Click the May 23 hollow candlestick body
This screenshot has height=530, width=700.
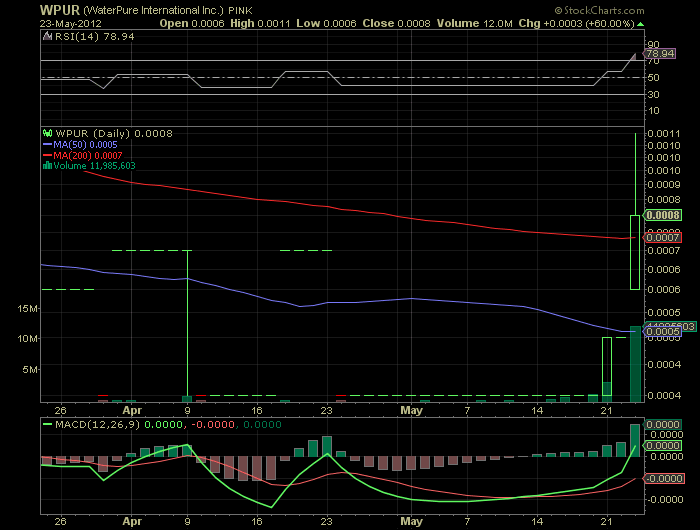tap(635, 252)
